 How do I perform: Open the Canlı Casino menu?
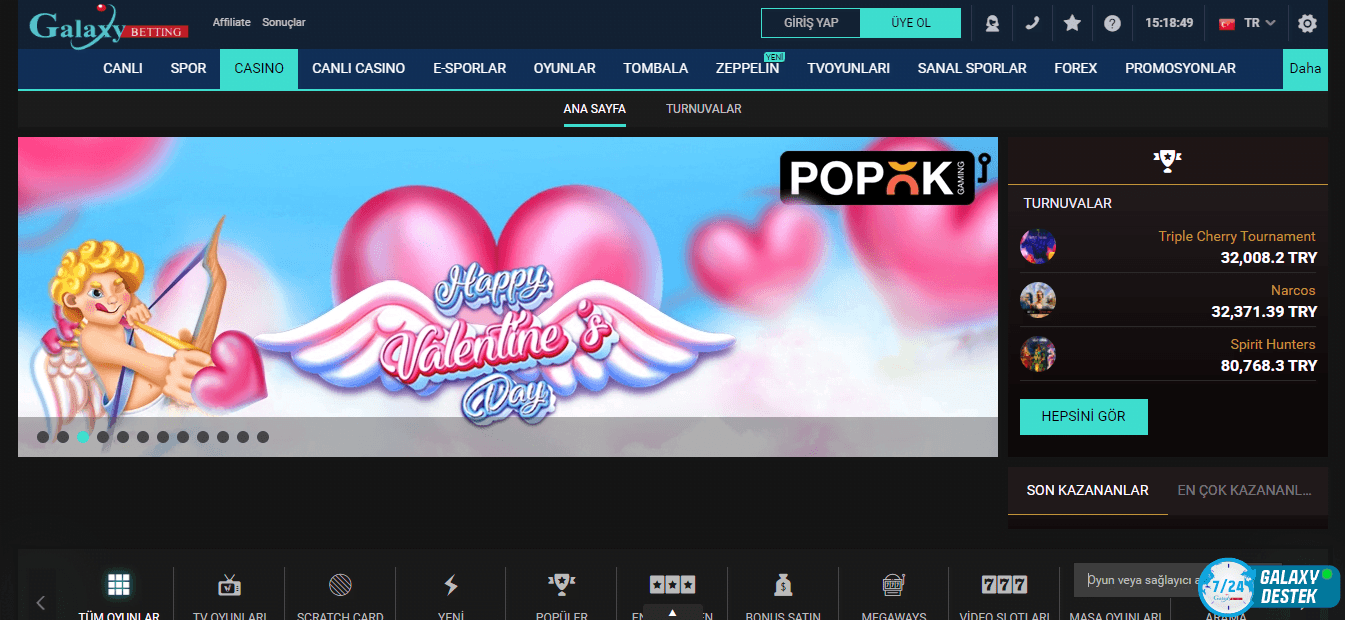358,69
